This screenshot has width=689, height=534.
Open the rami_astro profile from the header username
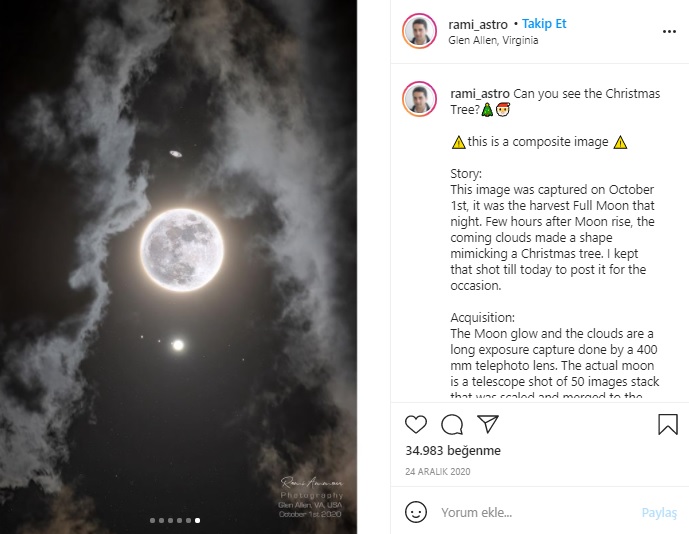tap(479, 24)
